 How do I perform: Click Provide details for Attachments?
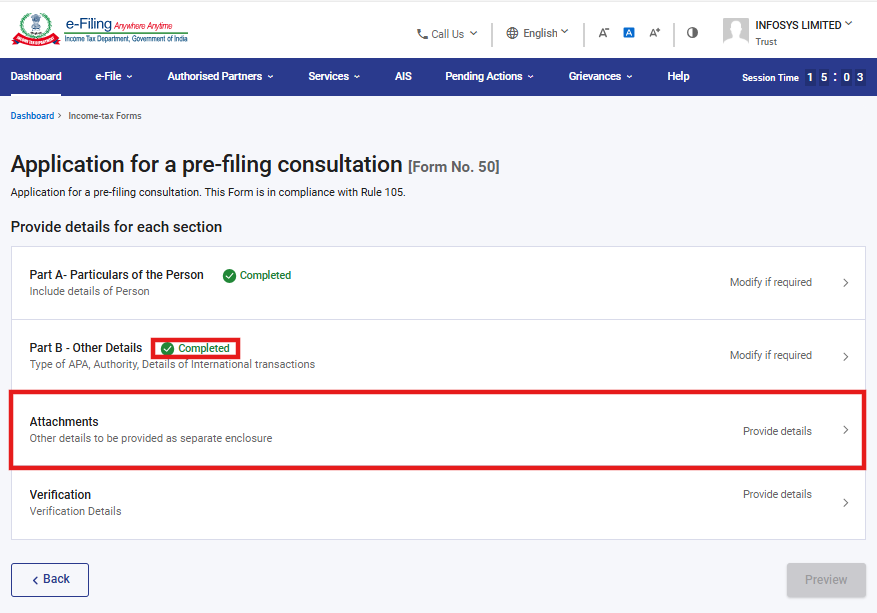tap(777, 431)
